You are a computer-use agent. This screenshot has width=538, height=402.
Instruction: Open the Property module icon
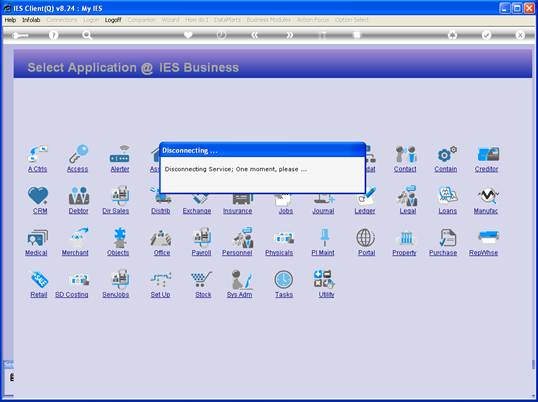point(406,238)
